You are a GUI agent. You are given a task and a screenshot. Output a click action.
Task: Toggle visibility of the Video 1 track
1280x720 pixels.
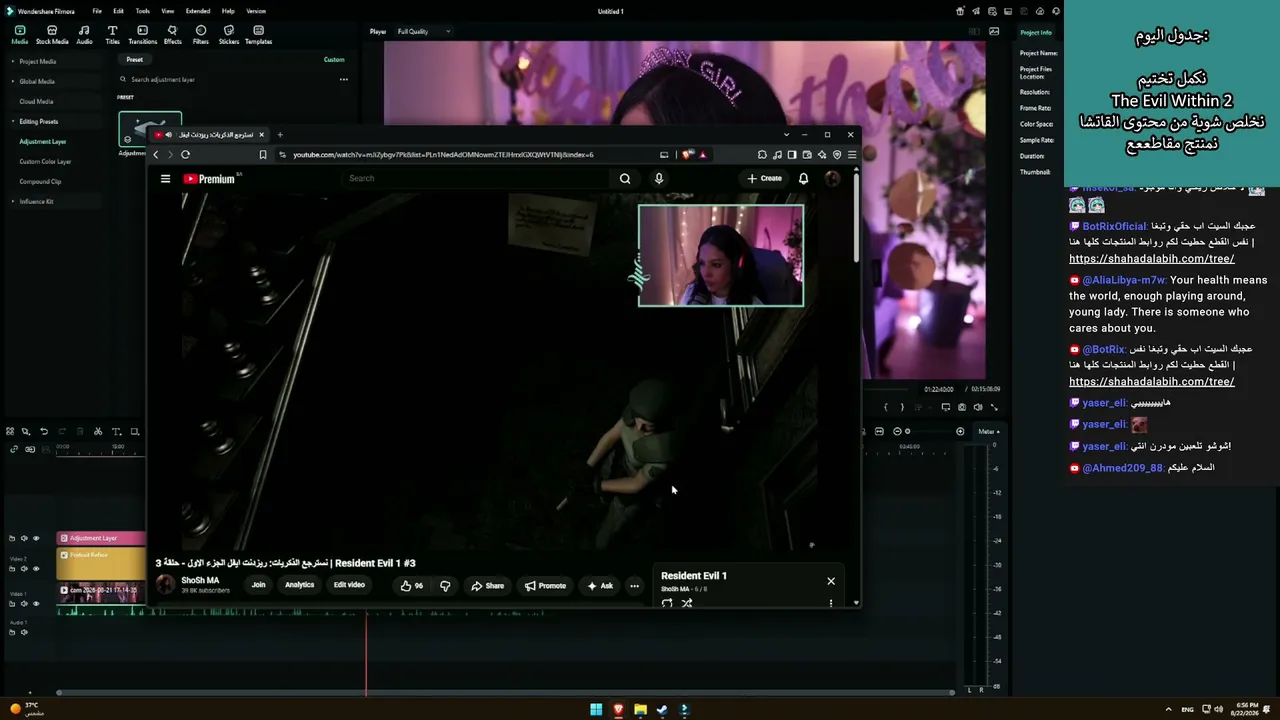pyautogui.click(x=36, y=604)
